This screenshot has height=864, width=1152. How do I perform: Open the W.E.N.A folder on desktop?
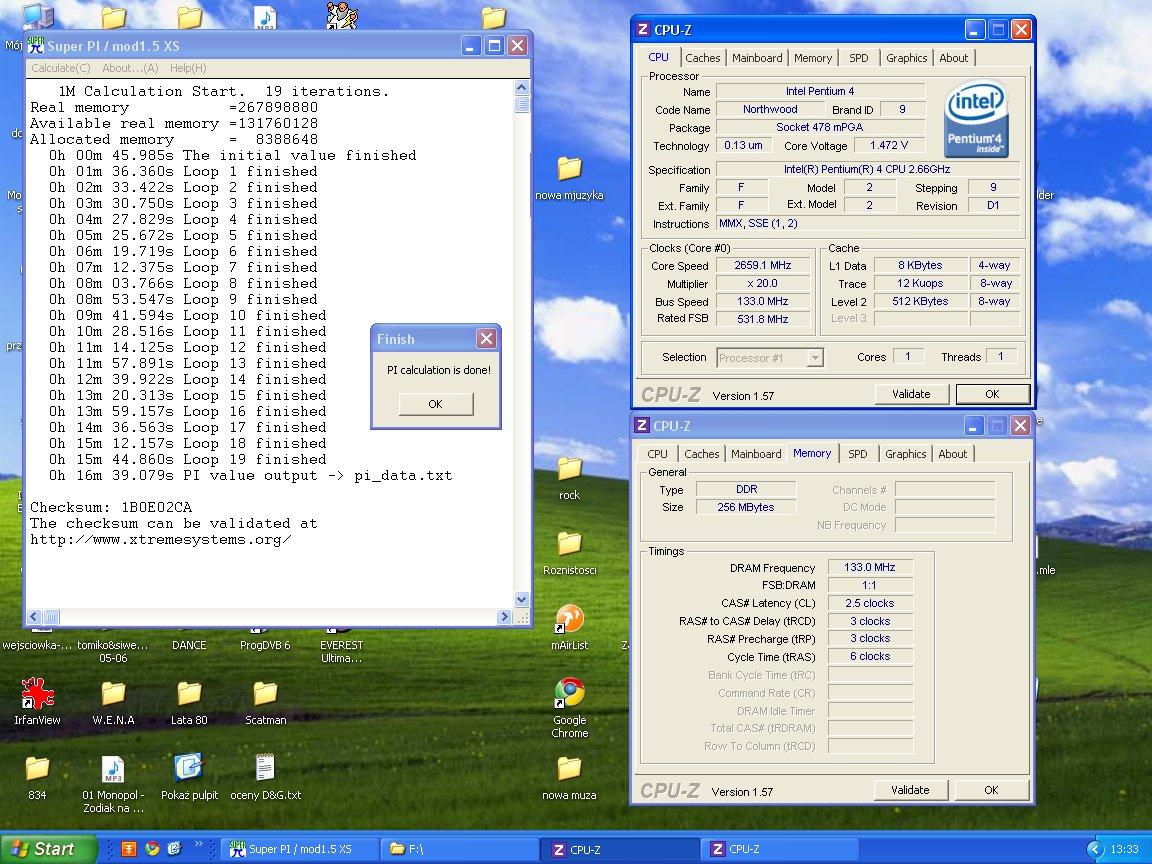tap(113, 694)
